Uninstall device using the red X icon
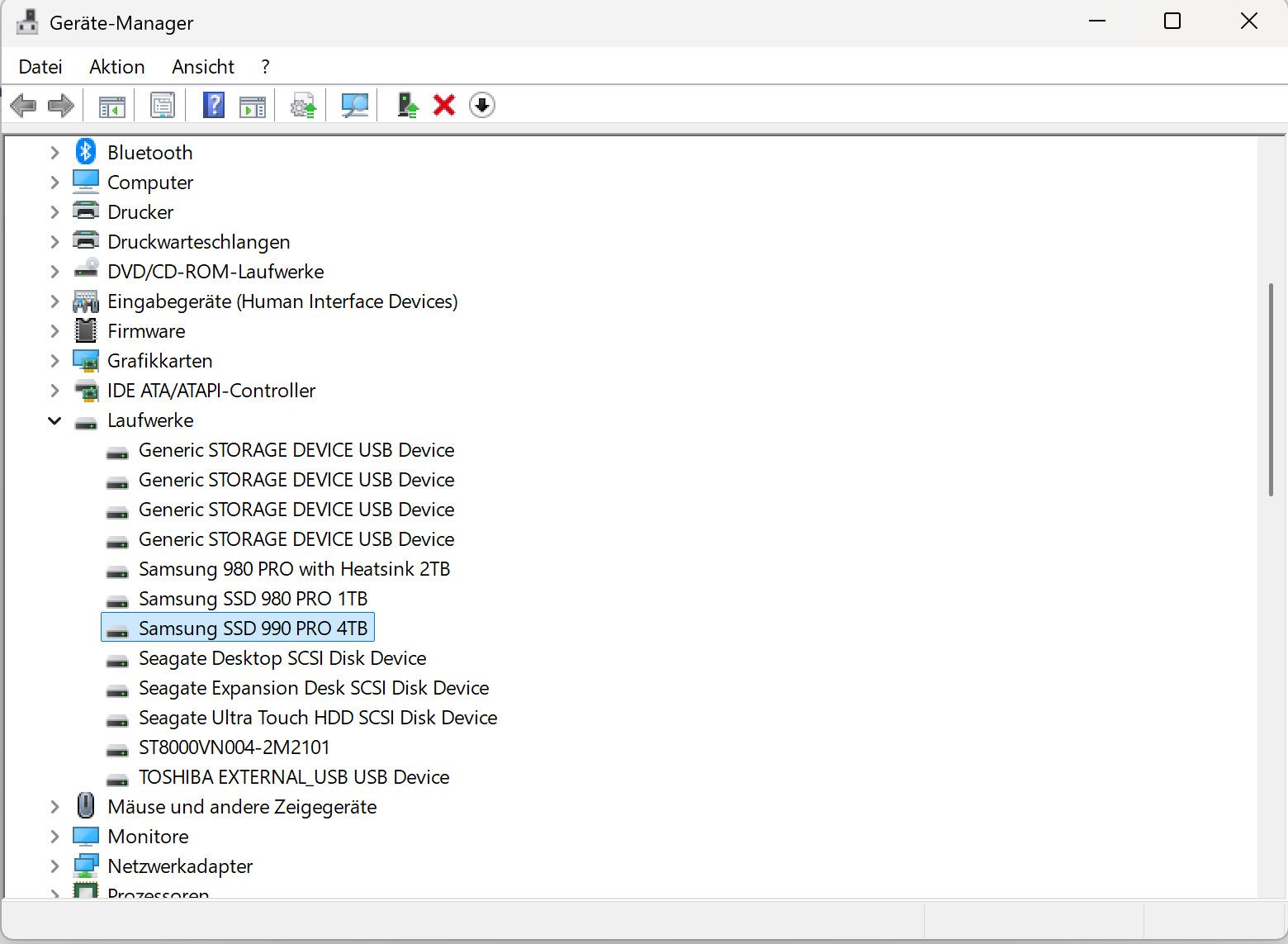1288x944 pixels. (444, 105)
